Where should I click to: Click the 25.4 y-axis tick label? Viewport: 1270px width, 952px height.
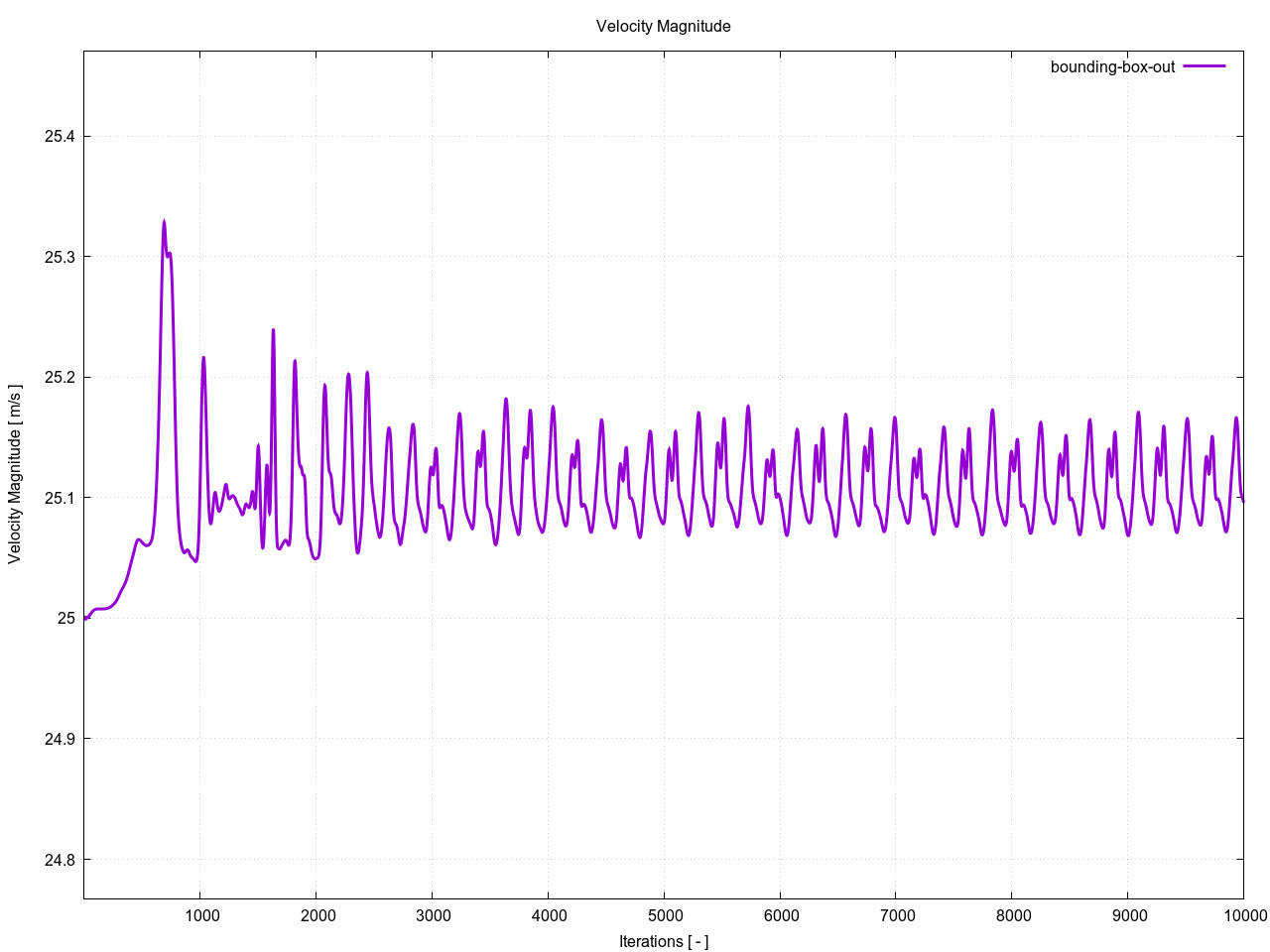coord(60,137)
